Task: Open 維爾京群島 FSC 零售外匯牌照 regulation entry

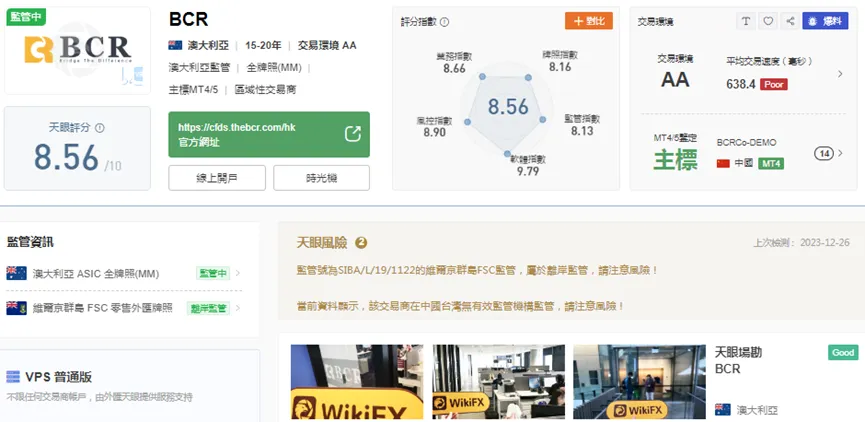Action: [x=103, y=308]
